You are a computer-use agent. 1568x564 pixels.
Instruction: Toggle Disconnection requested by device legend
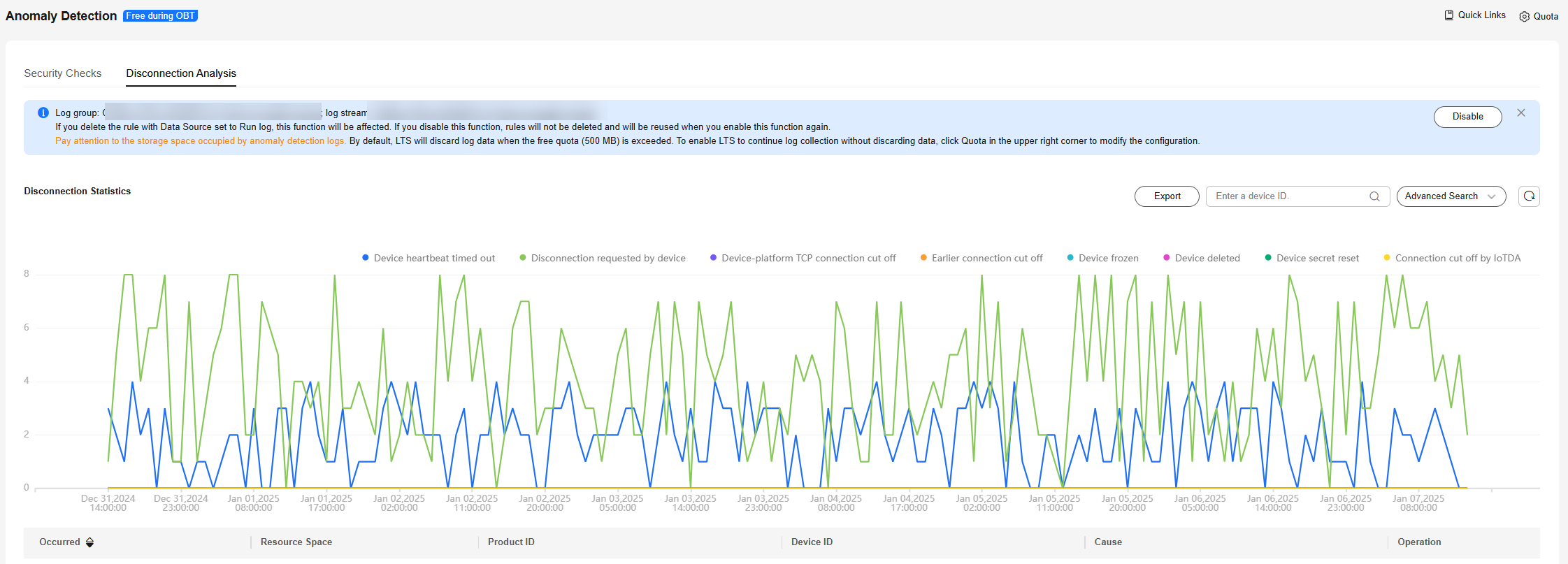point(603,258)
